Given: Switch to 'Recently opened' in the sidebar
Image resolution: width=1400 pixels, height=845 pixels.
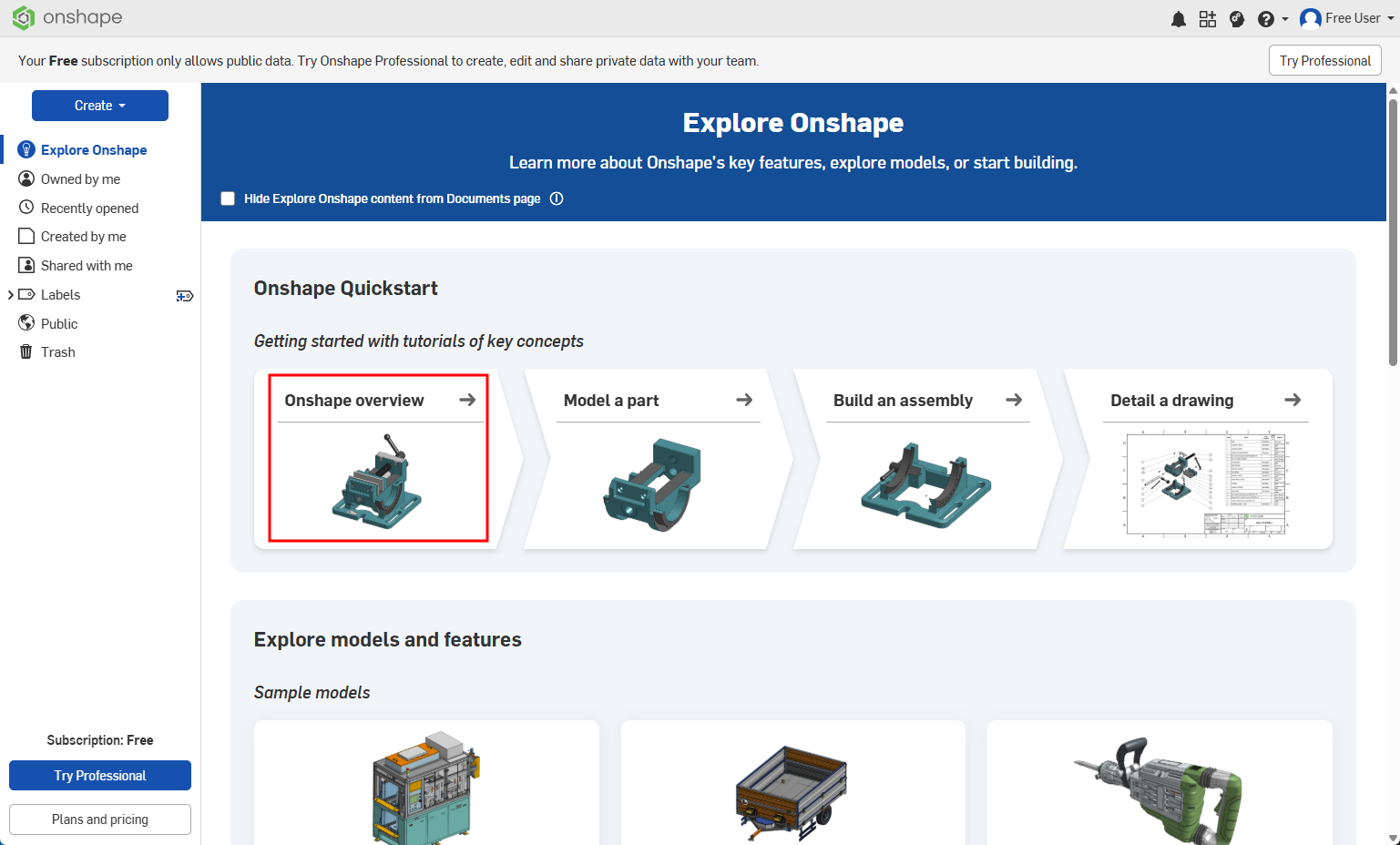Looking at the screenshot, I should pos(88,208).
